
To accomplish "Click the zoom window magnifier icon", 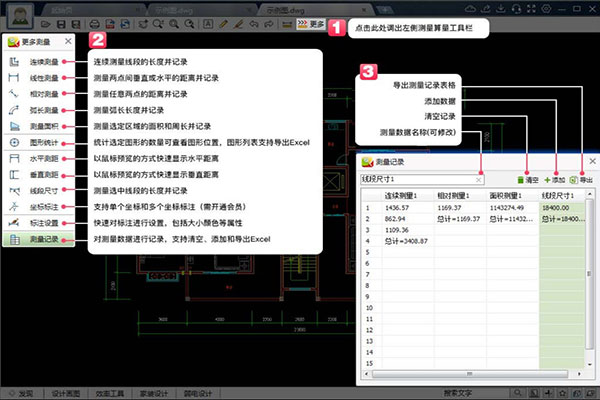I will pos(158,24).
